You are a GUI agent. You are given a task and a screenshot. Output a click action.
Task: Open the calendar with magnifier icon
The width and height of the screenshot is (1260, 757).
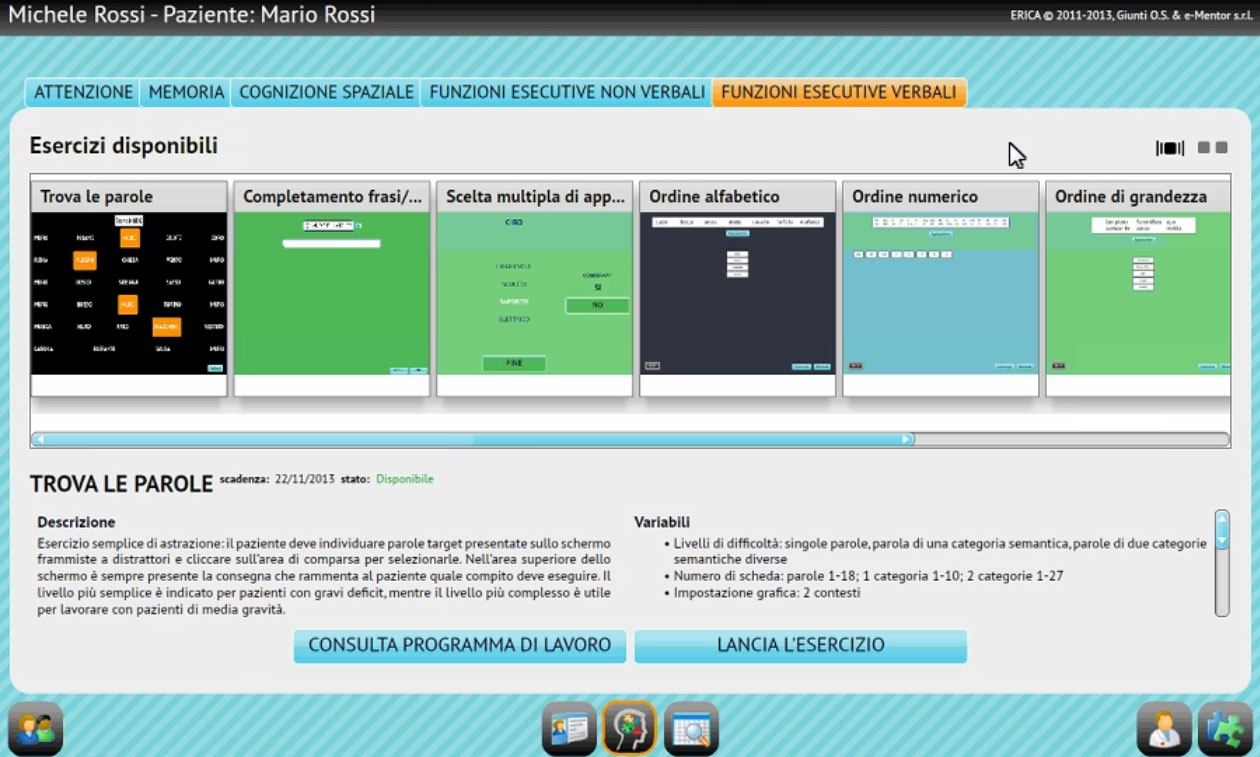click(691, 728)
